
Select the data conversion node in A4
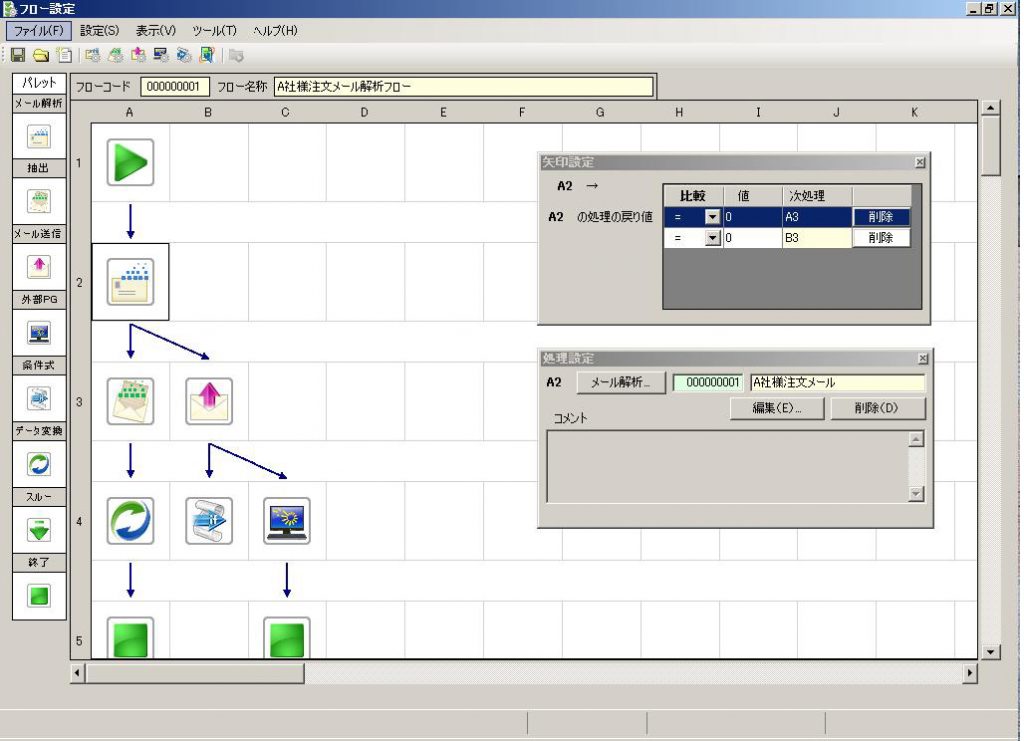point(131,521)
